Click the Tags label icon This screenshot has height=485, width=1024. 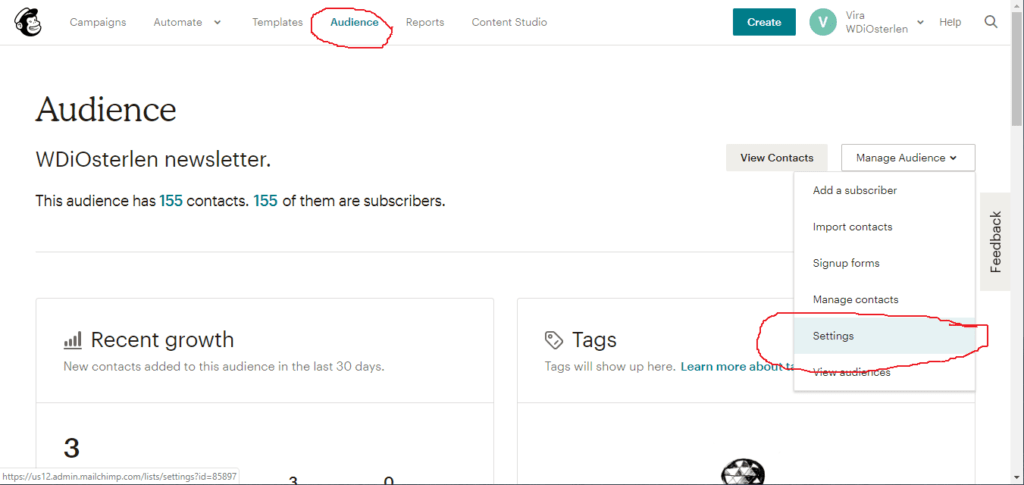pyautogui.click(x=553, y=340)
